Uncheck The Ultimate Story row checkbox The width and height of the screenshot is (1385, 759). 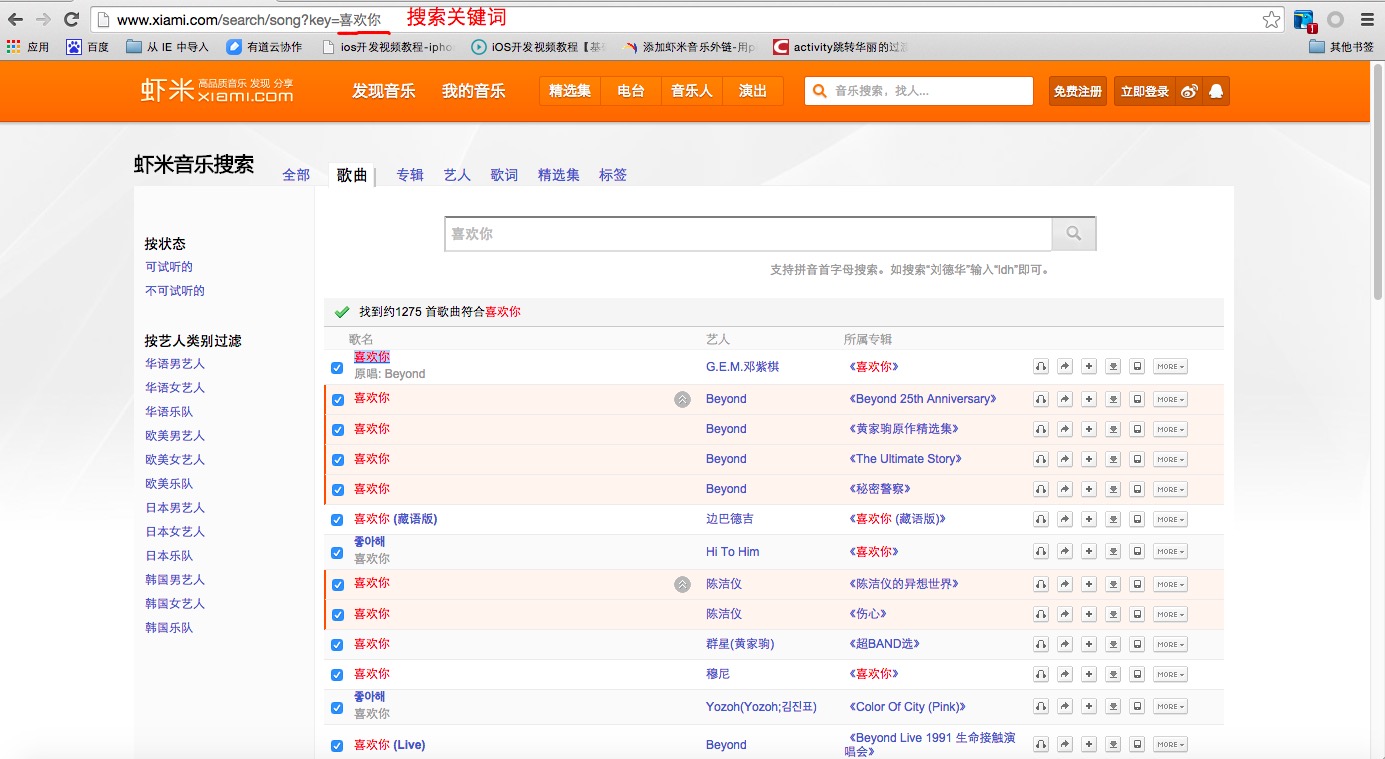tap(337, 460)
